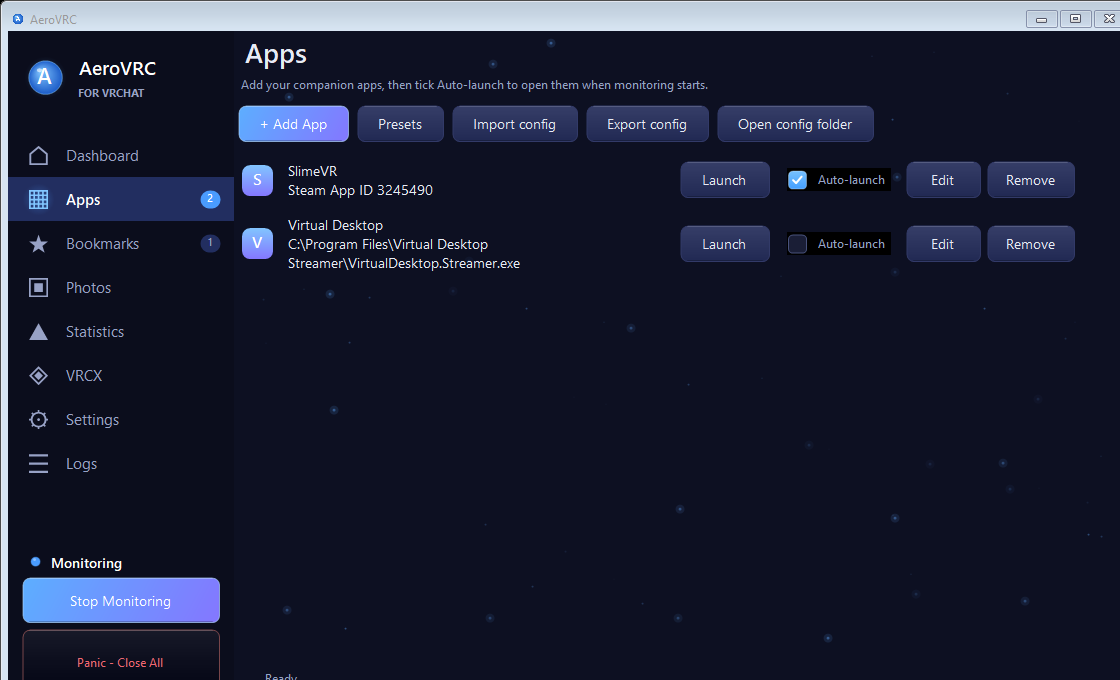Click the 'Monitoring' status label
Image resolution: width=1120 pixels, height=680 pixels.
tap(86, 563)
